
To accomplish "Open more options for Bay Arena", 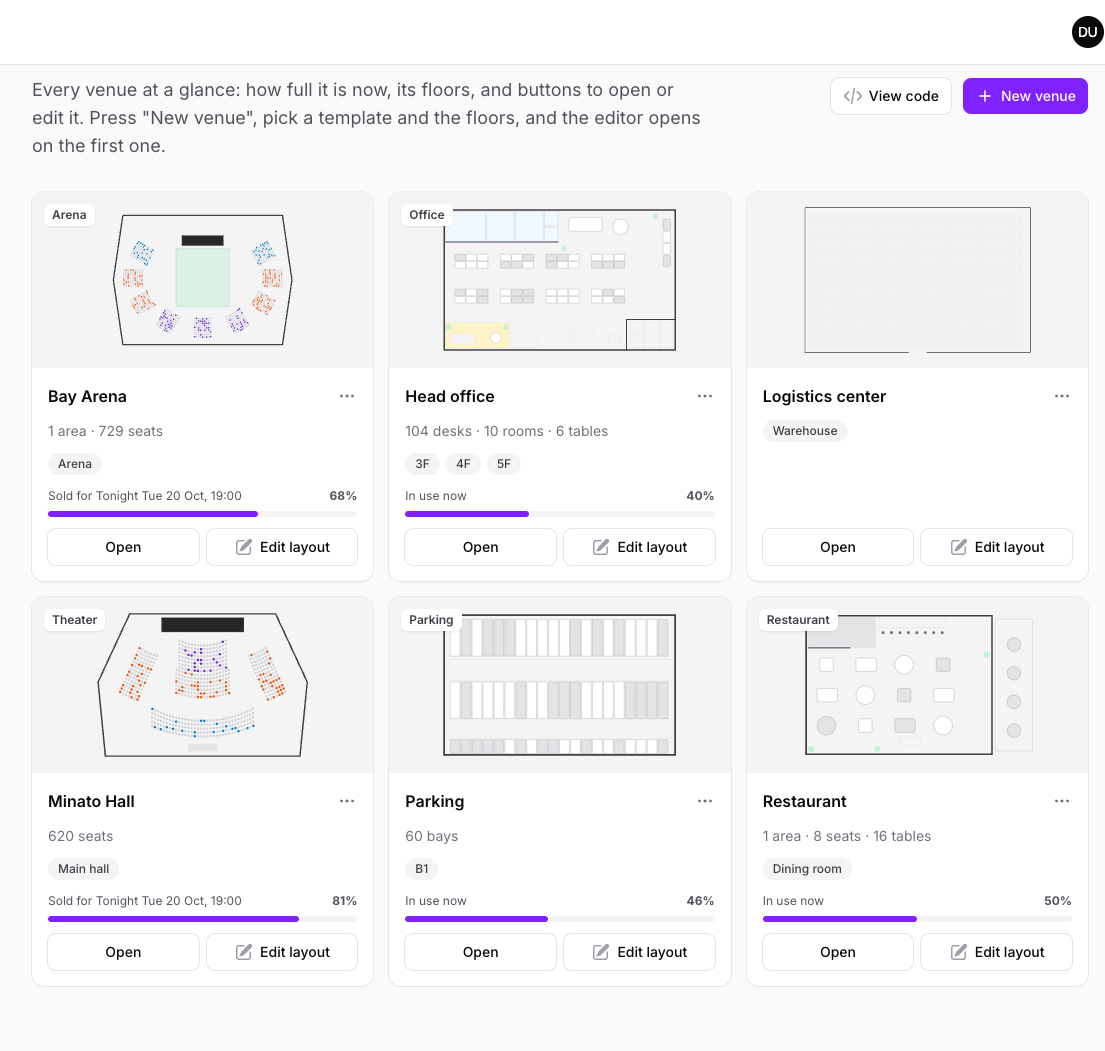I will coord(347,396).
